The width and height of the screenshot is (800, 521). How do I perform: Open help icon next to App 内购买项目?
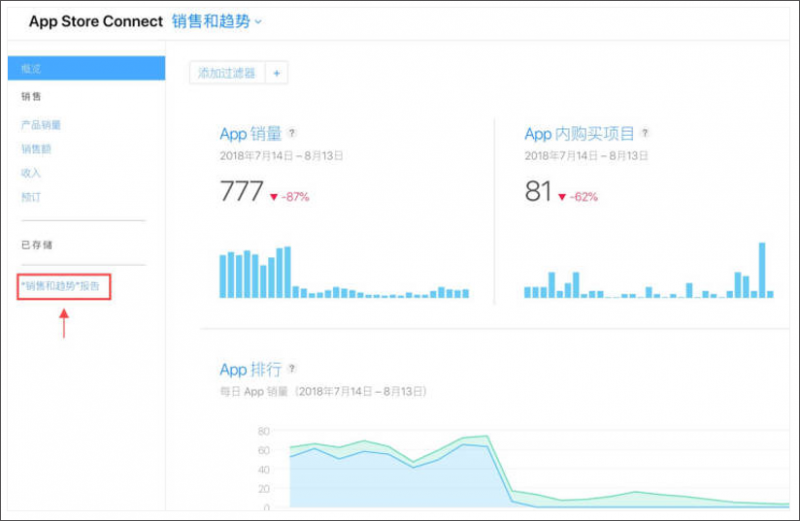(645, 133)
